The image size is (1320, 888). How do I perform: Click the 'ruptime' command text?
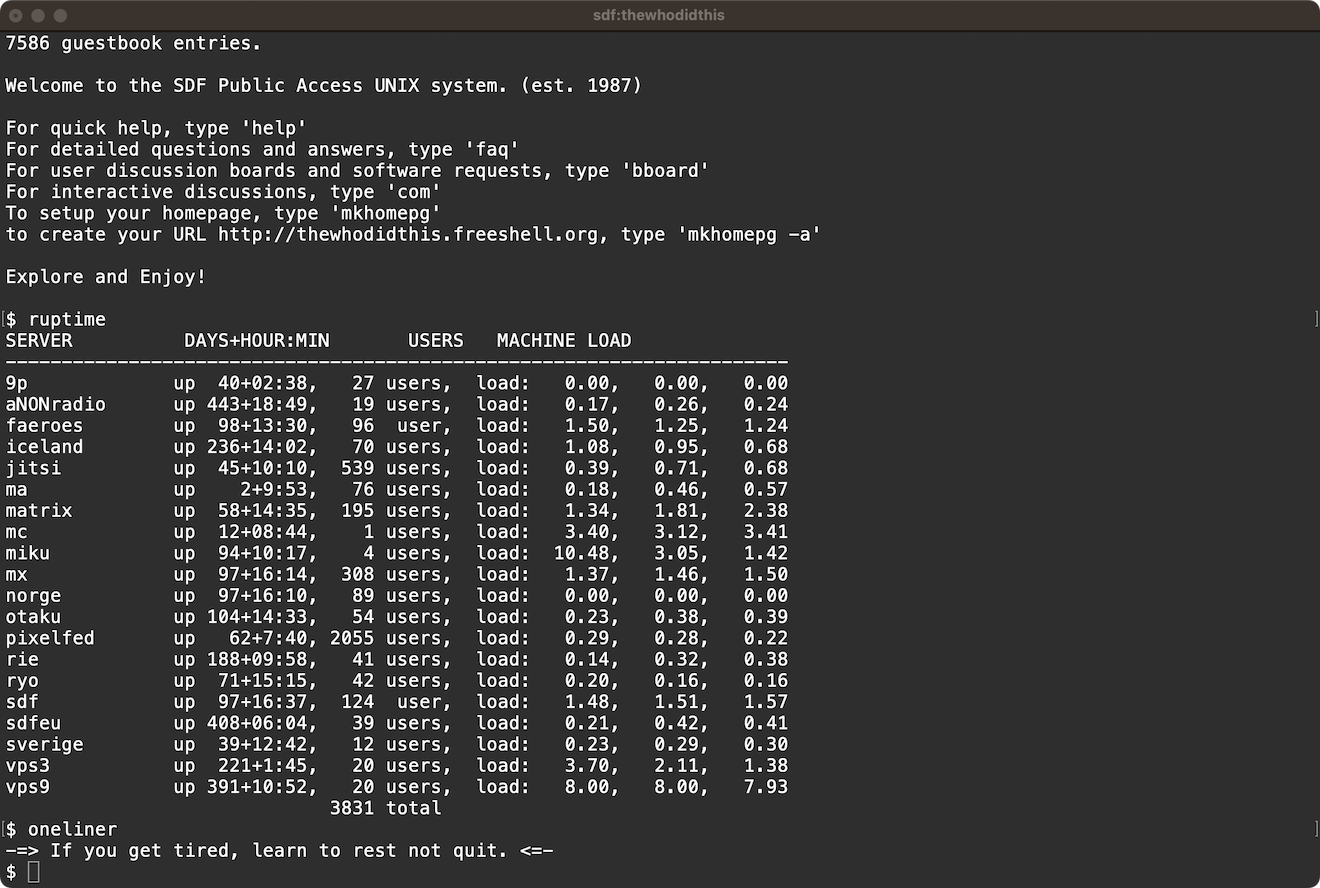pyautogui.click(x=67, y=319)
